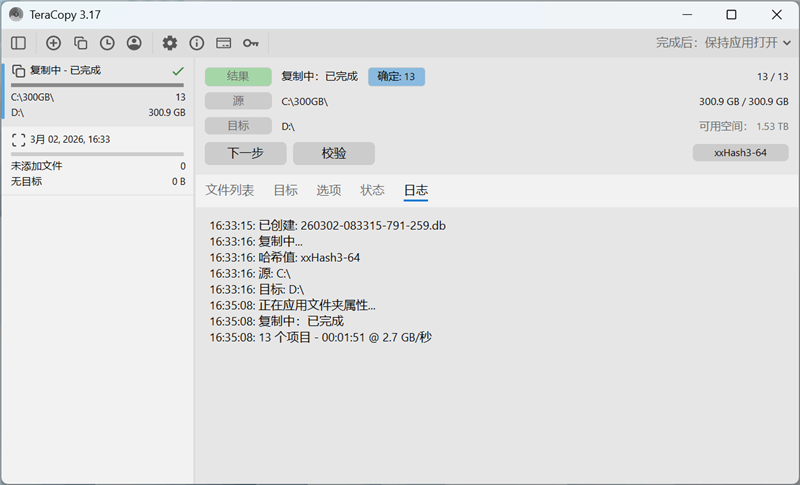Click the empty task progress bar

pos(97,154)
